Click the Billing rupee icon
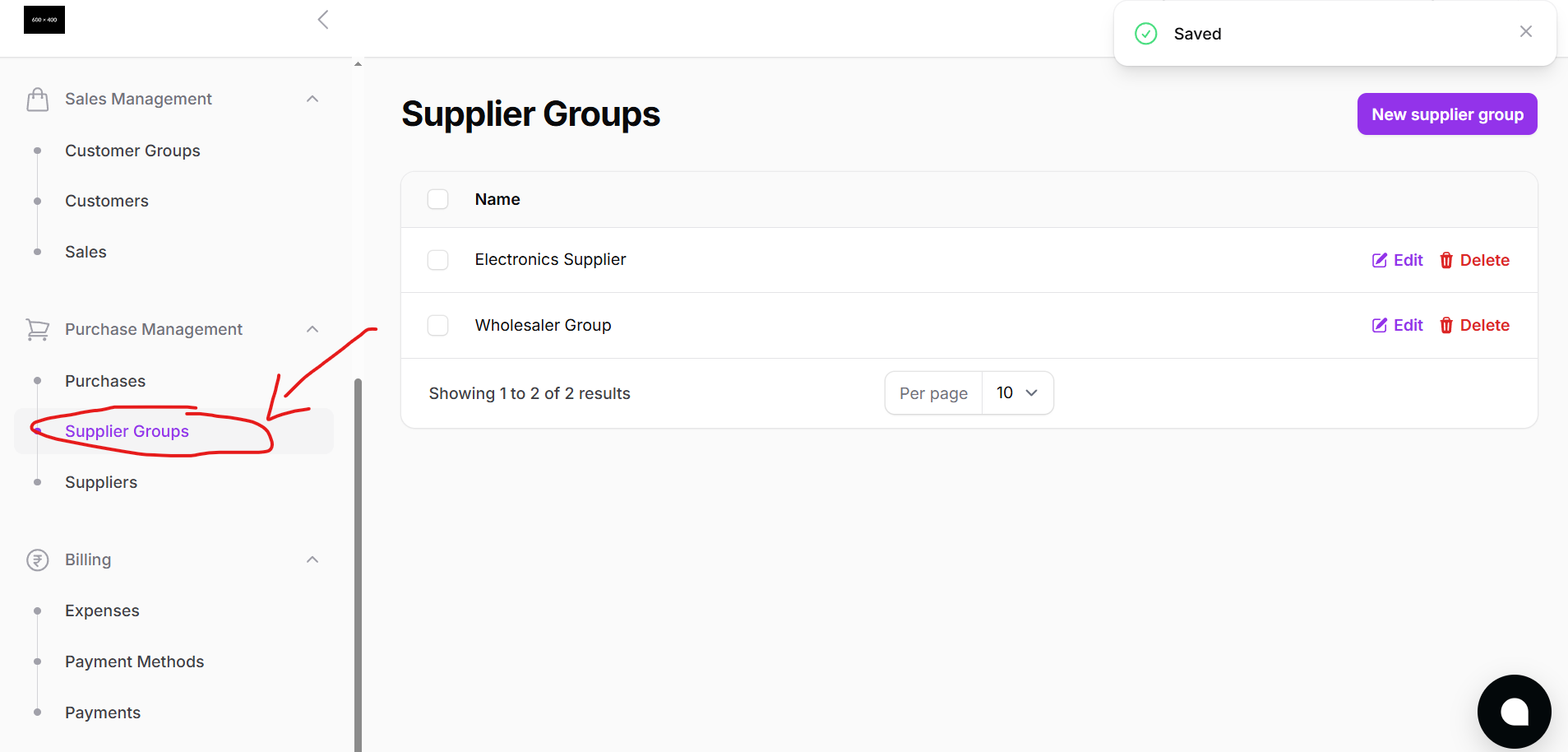The height and width of the screenshot is (752, 1568). click(37, 559)
